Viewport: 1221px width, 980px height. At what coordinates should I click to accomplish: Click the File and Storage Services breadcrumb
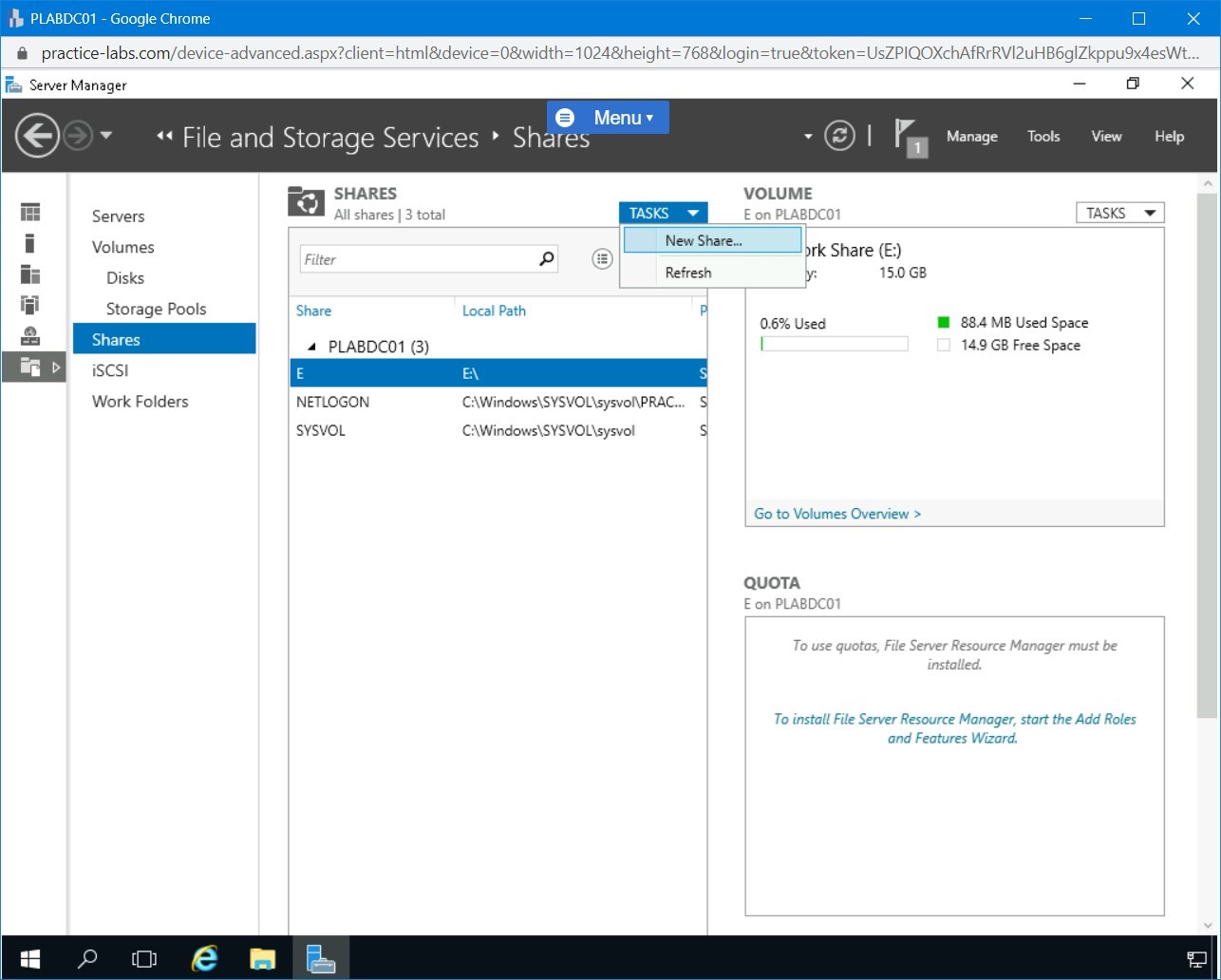[x=330, y=138]
